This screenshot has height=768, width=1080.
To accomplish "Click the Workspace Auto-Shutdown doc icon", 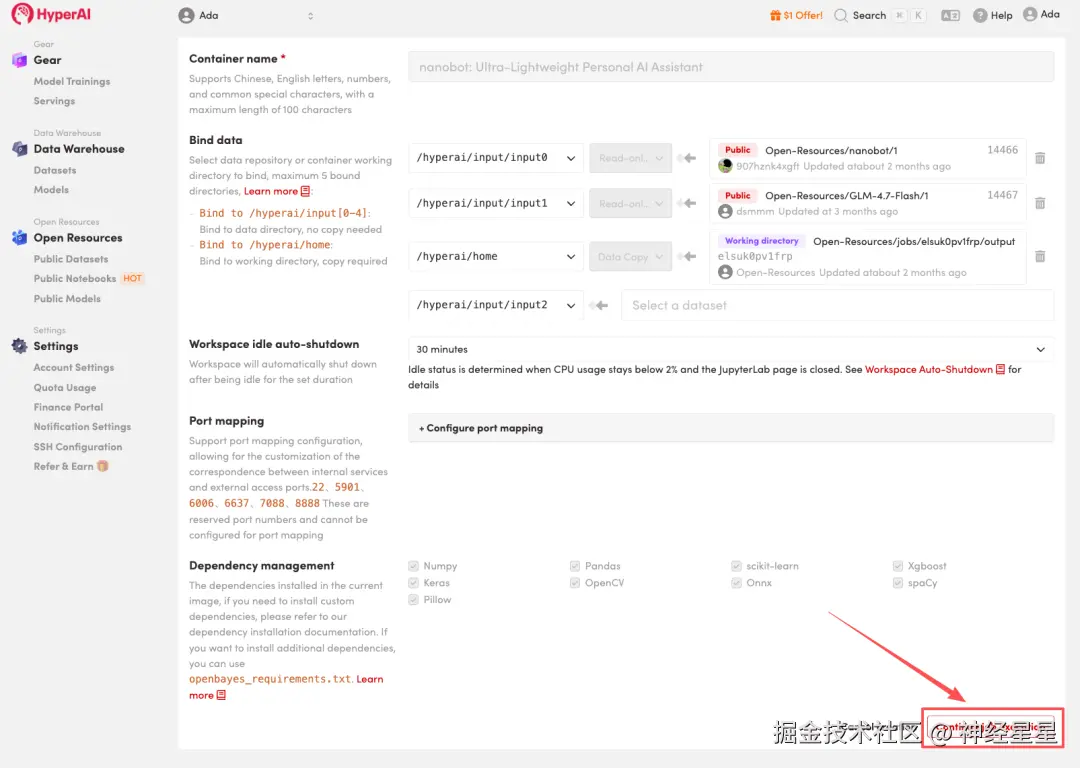I will click(1000, 369).
